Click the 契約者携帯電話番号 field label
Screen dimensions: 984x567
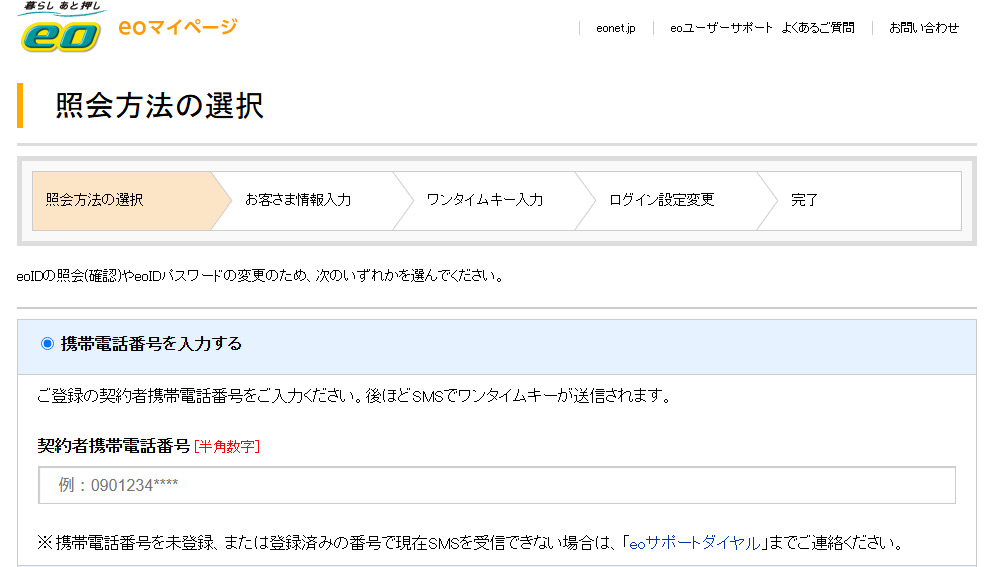click(x=113, y=446)
